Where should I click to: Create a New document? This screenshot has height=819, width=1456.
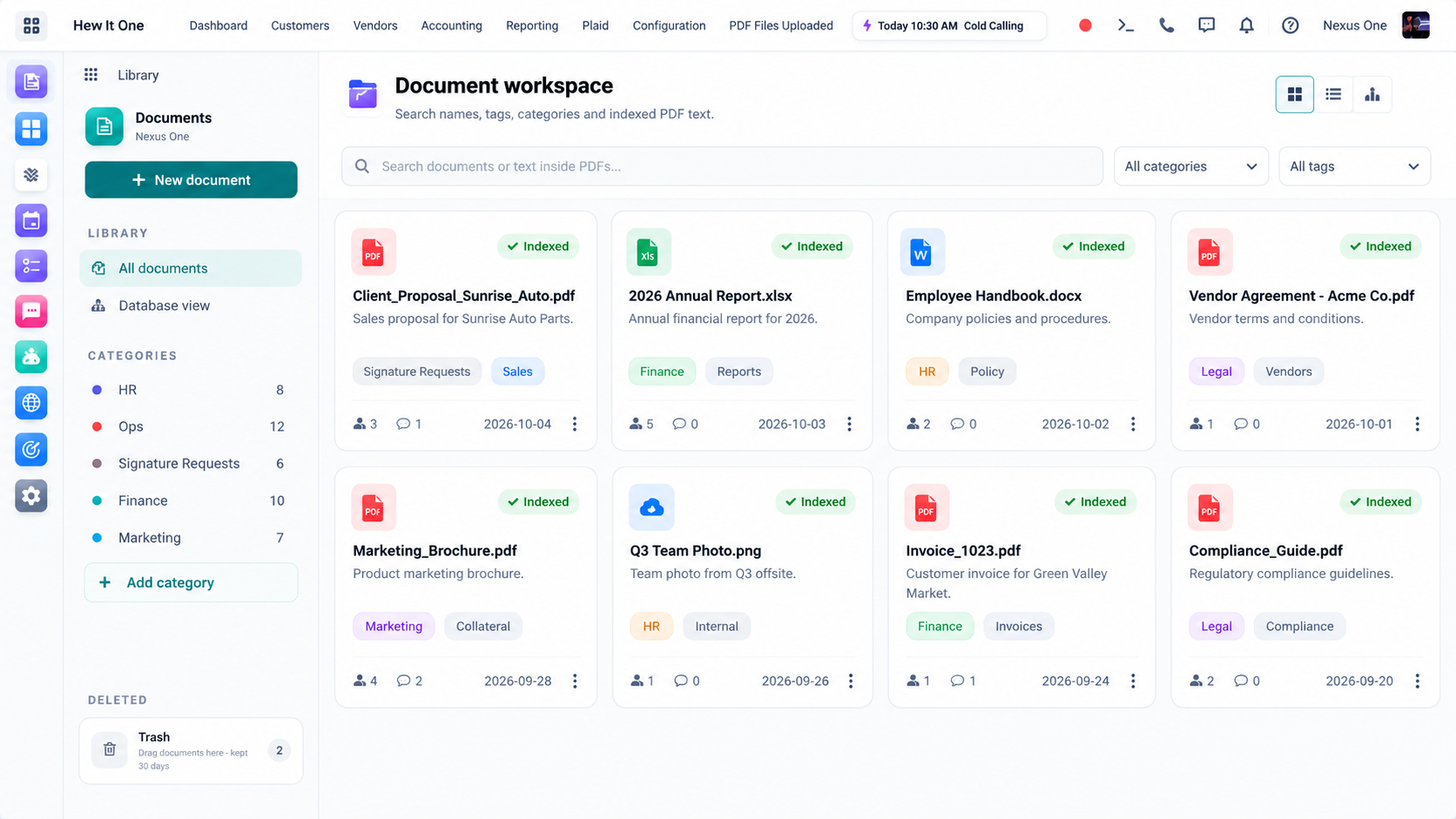coord(191,180)
